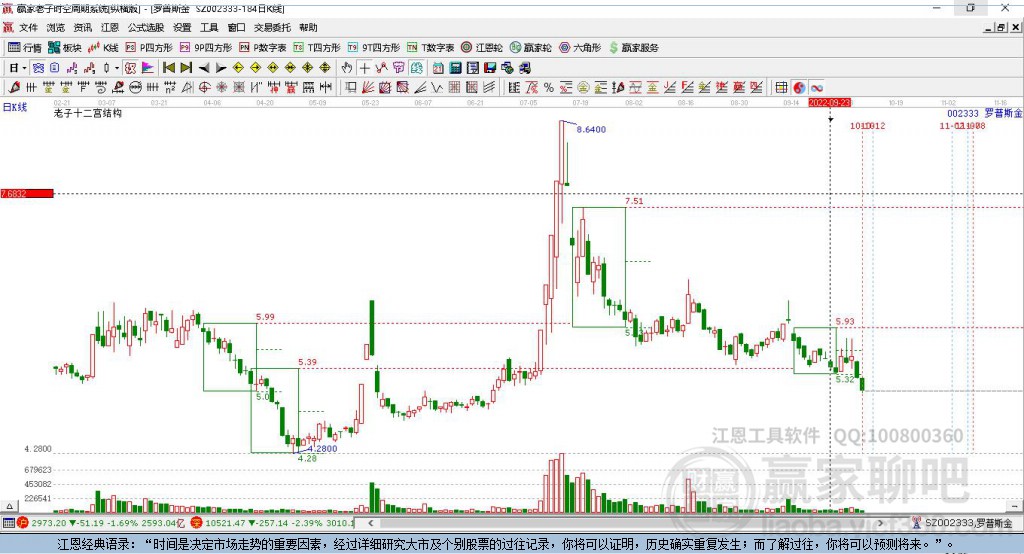Select the red pencil drawing tool
Viewport: 1024px width, 554px height.
point(14,88)
